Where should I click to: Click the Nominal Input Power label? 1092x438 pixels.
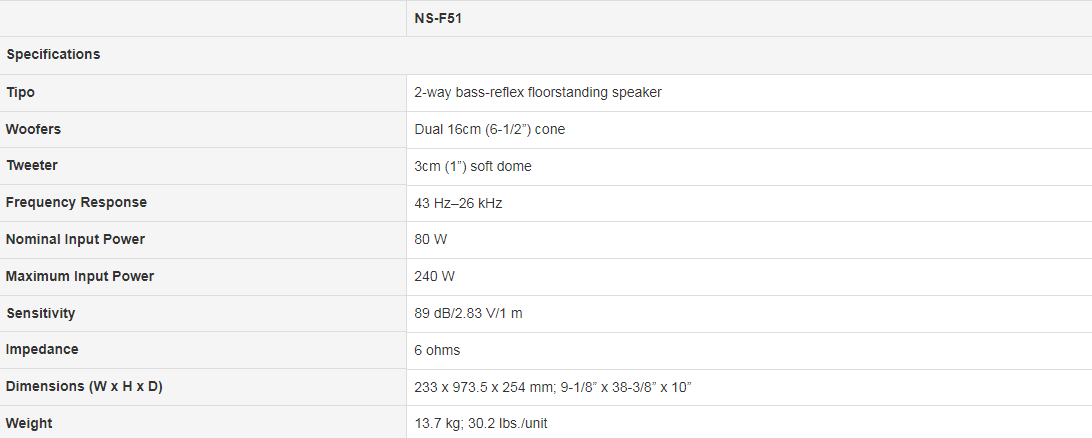tap(75, 240)
